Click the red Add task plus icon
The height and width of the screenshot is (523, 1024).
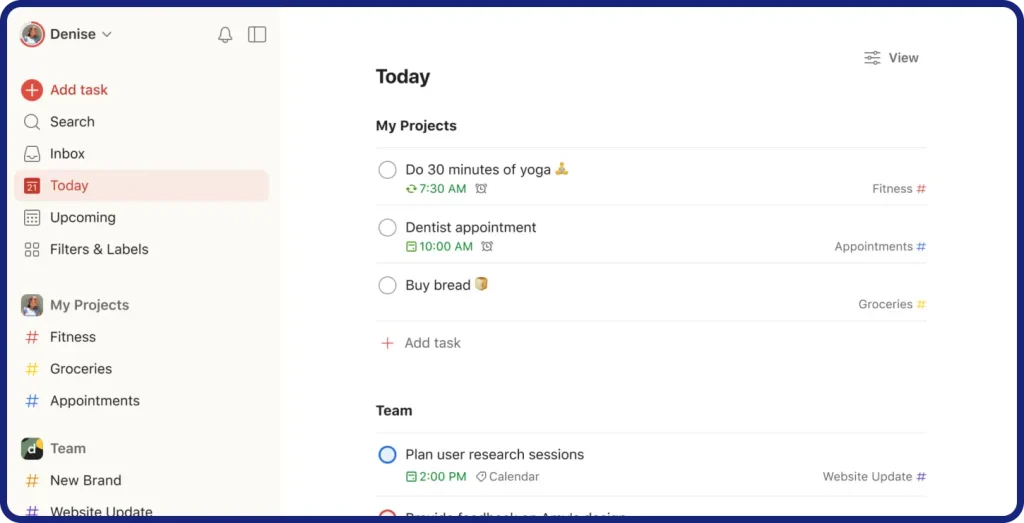(x=32, y=90)
